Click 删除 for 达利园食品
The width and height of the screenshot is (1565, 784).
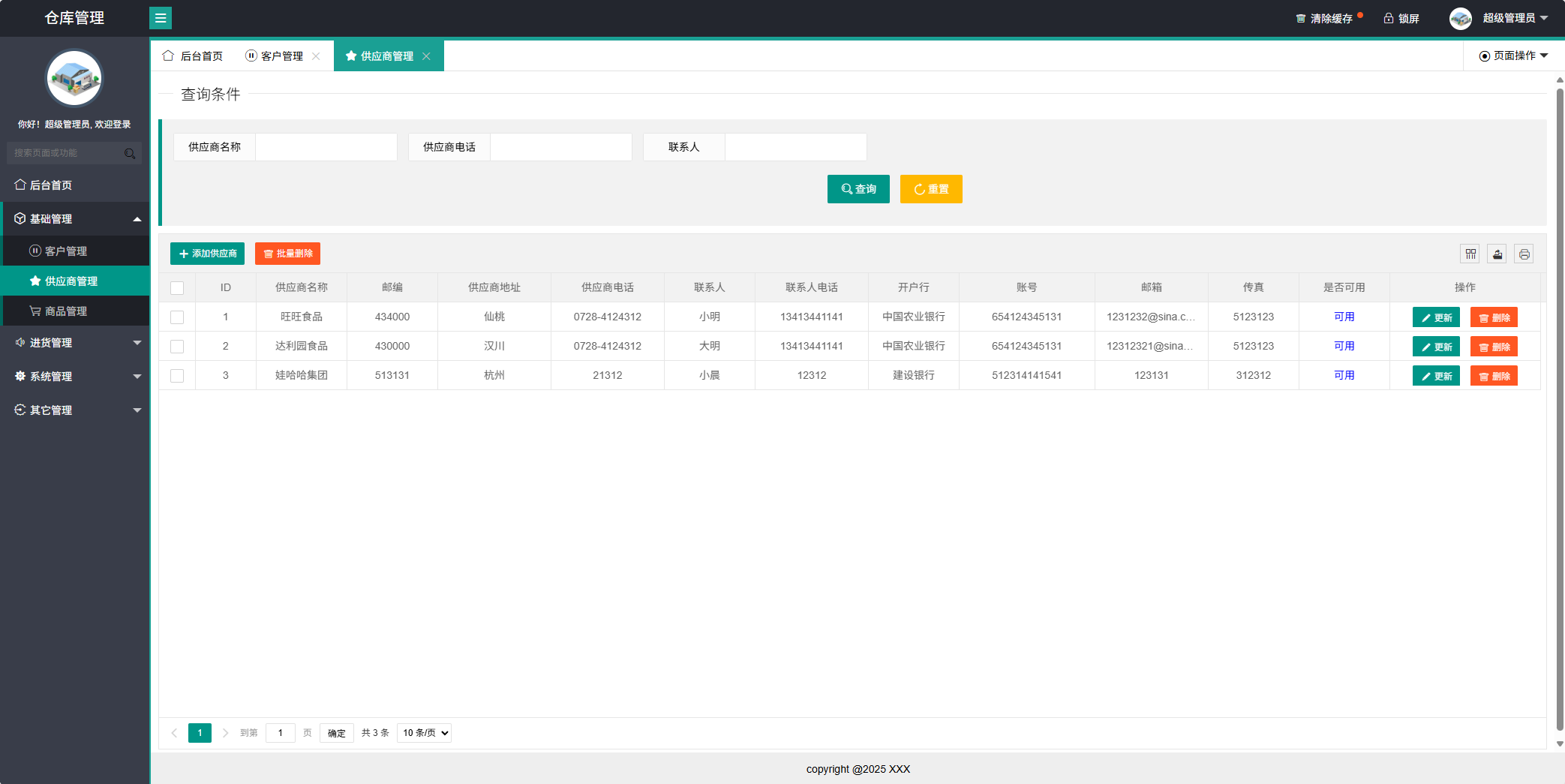click(1494, 347)
